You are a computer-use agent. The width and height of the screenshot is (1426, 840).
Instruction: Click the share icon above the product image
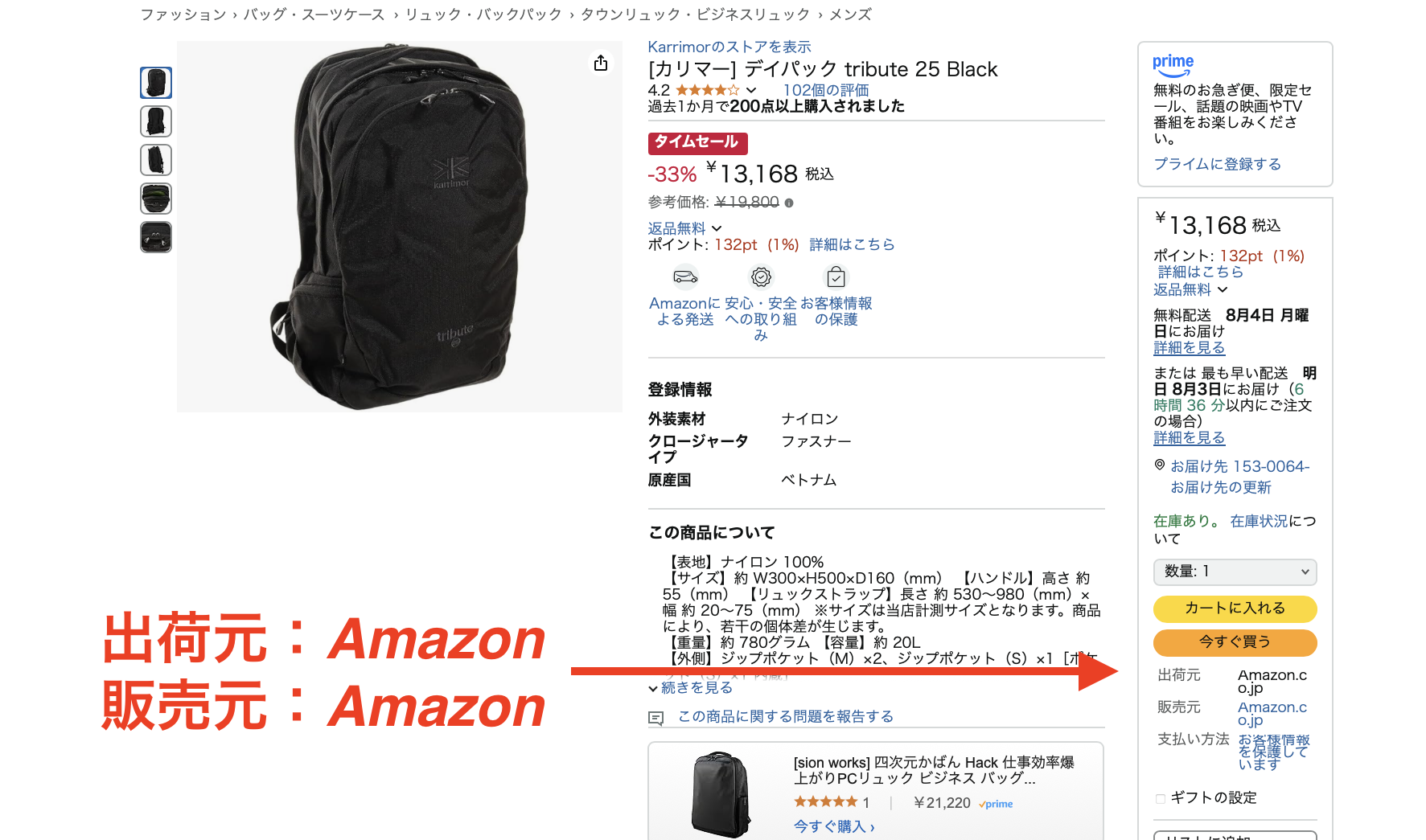[601, 64]
